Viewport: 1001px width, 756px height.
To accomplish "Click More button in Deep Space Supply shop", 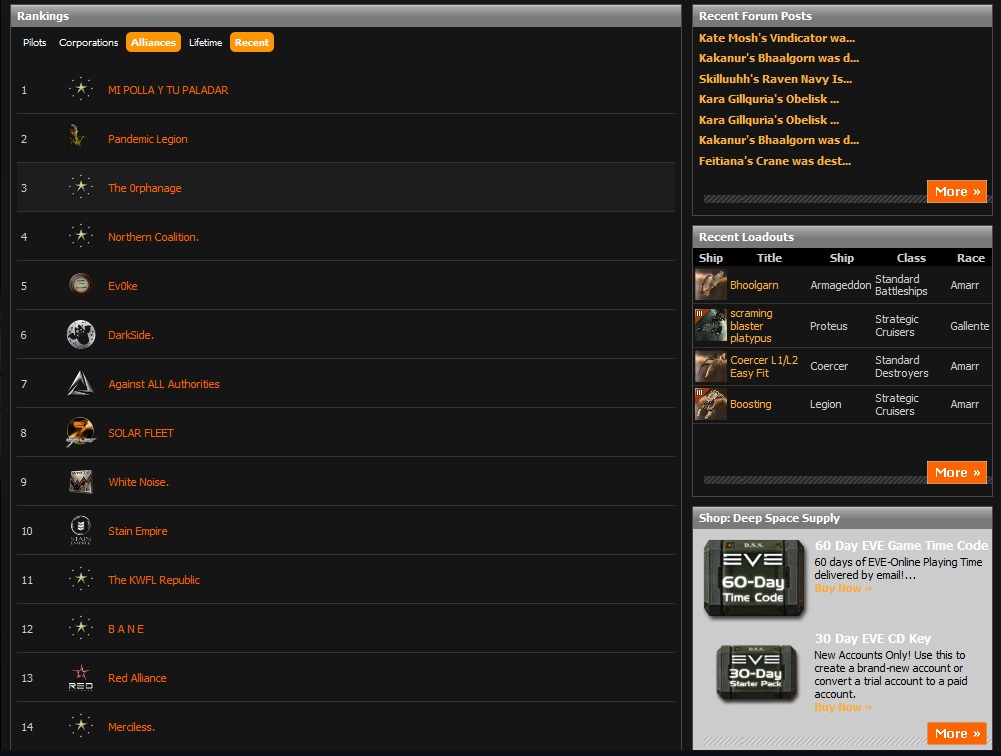I will coord(956,734).
